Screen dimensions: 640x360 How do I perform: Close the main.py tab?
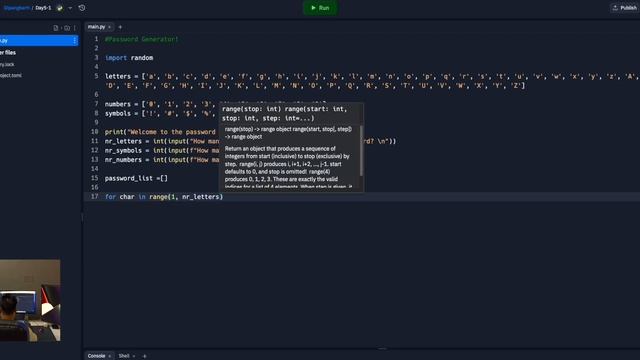pos(109,27)
